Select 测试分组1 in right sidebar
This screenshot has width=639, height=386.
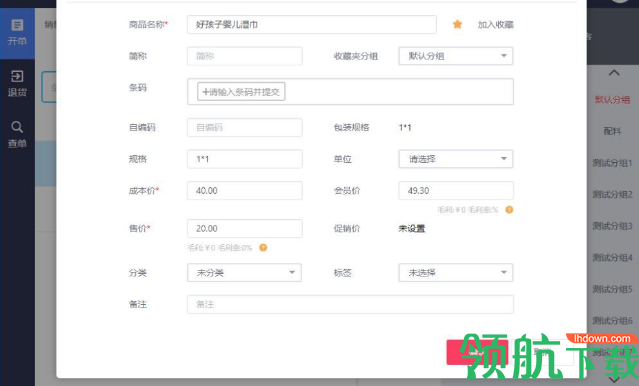point(613,163)
